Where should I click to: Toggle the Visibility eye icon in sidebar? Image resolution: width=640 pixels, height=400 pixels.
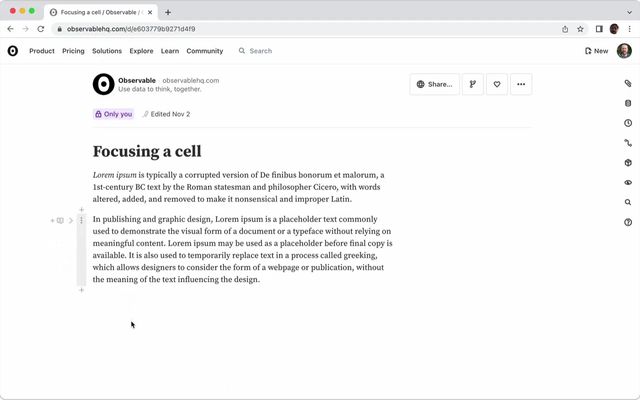coord(628,182)
